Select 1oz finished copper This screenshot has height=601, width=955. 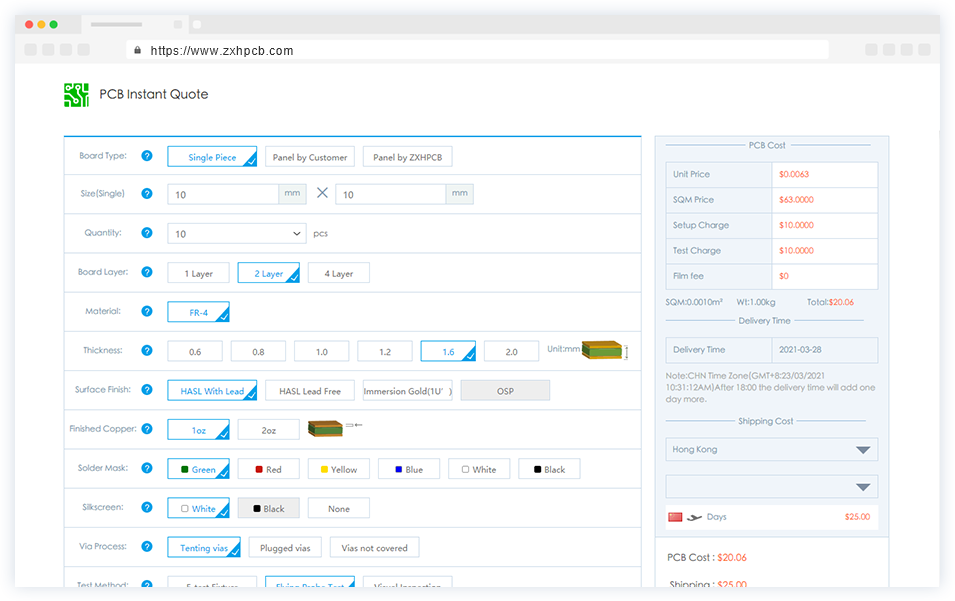click(x=199, y=430)
